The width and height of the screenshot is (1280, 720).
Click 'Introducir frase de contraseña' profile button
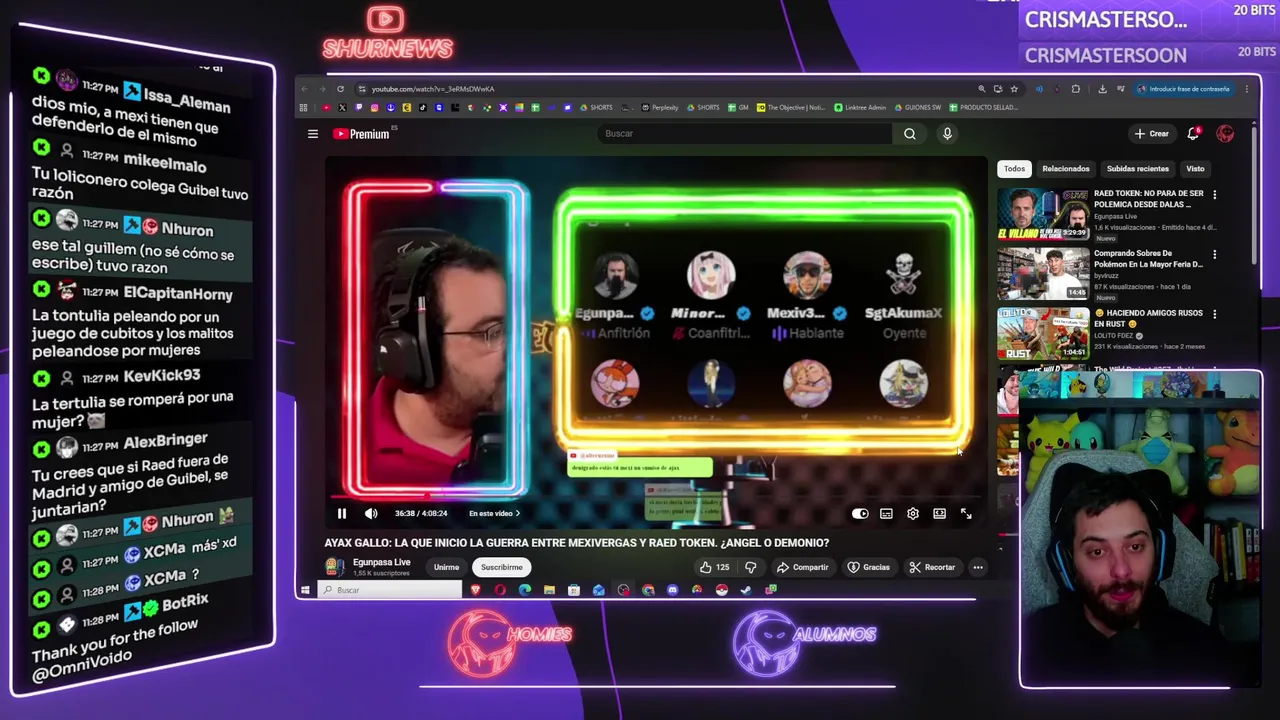coord(1183,89)
